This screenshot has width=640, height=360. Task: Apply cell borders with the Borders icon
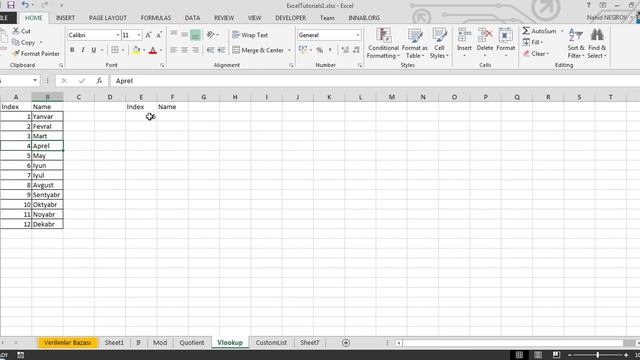point(115,50)
